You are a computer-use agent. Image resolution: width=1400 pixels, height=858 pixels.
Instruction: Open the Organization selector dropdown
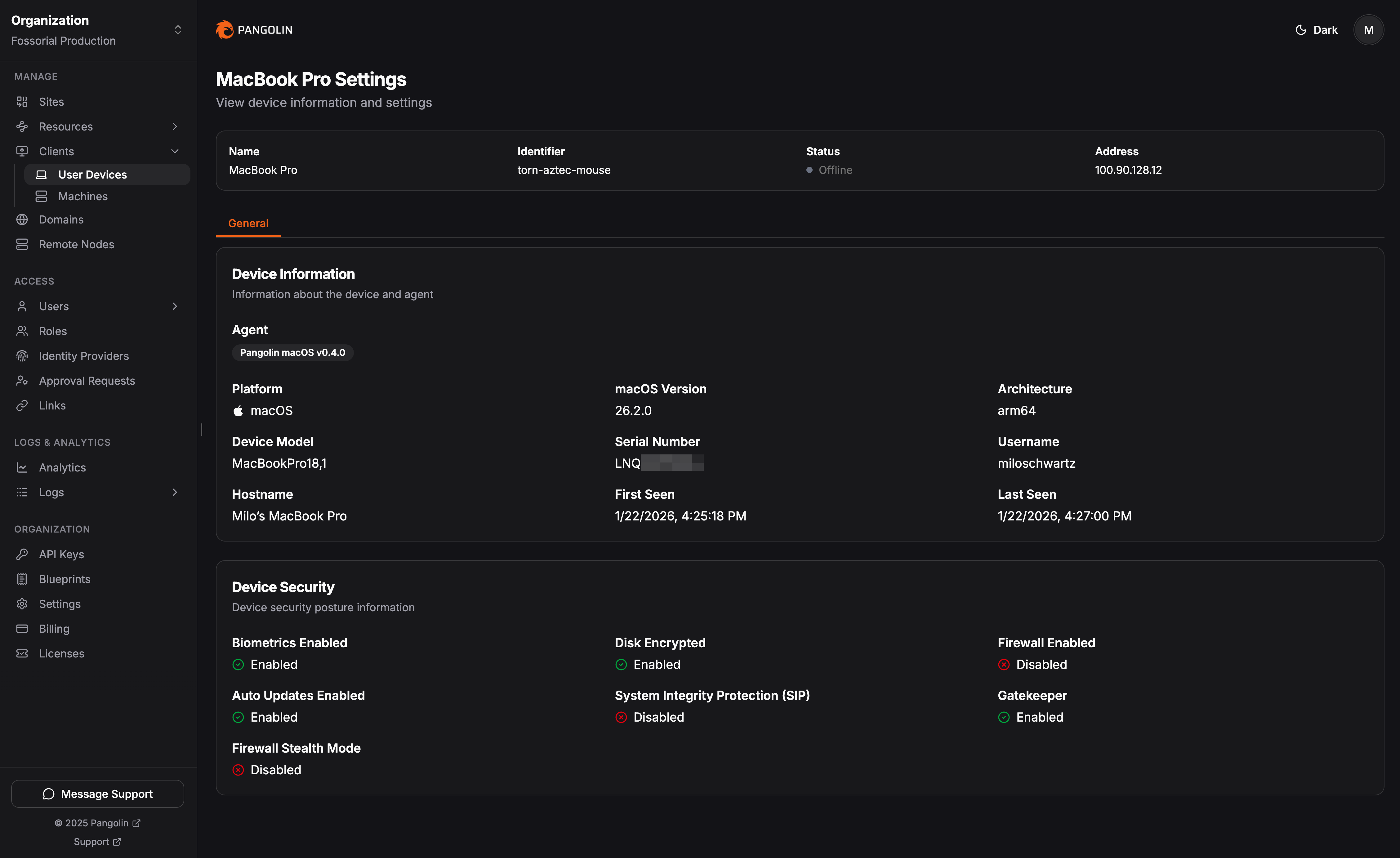click(x=177, y=29)
